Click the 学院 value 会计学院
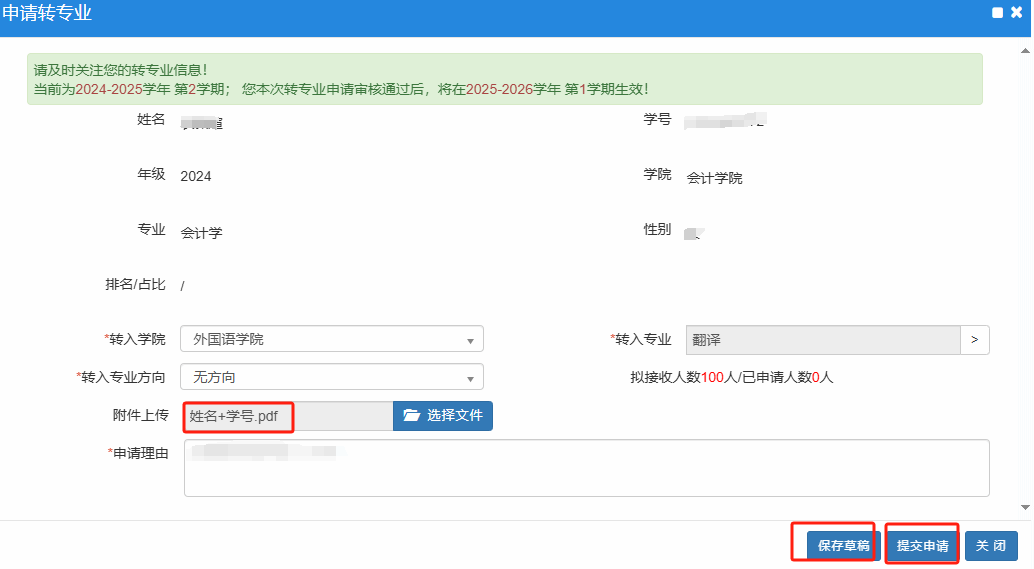Screen dimensions: 1034x569 pos(714,178)
